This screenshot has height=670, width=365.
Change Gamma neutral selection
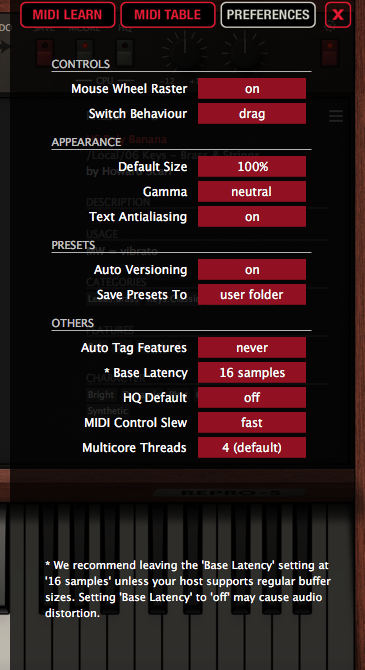252,191
